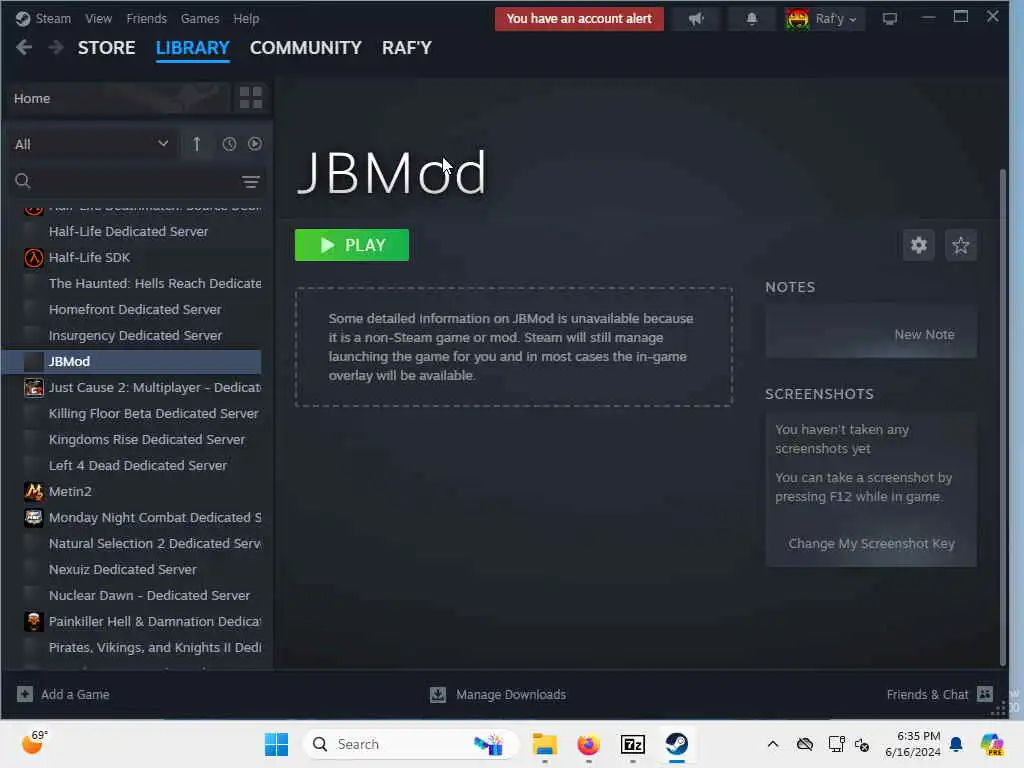Open the taskbar clock showing 6:35 PM
Image resolution: width=1024 pixels, height=768 pixels.
coord(913,744)
